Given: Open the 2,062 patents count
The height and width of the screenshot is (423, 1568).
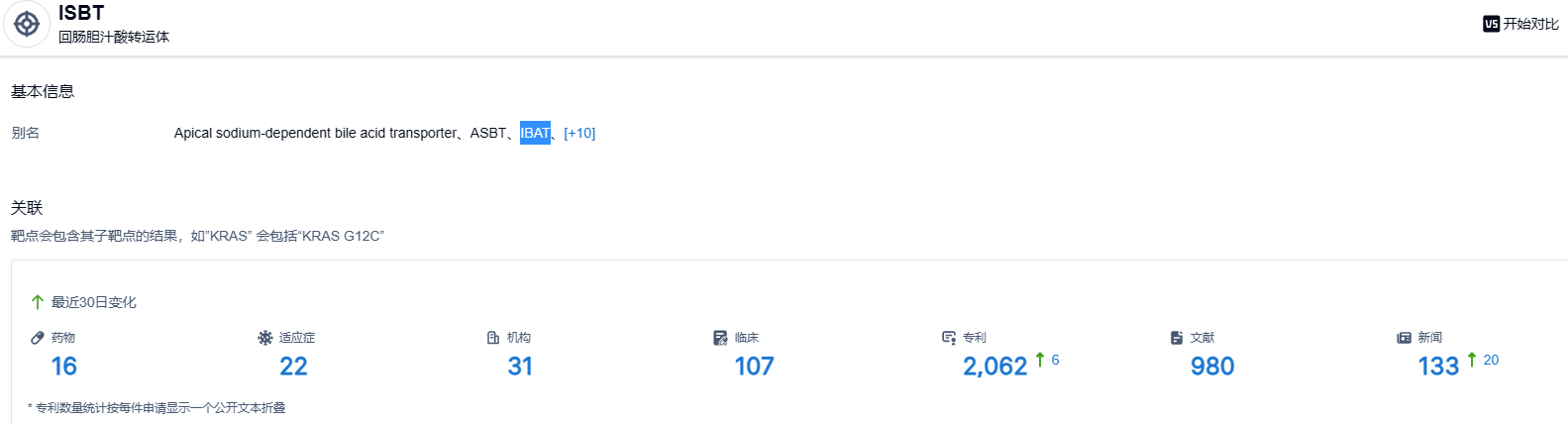Looking at the screenshot, I should 994,367.
